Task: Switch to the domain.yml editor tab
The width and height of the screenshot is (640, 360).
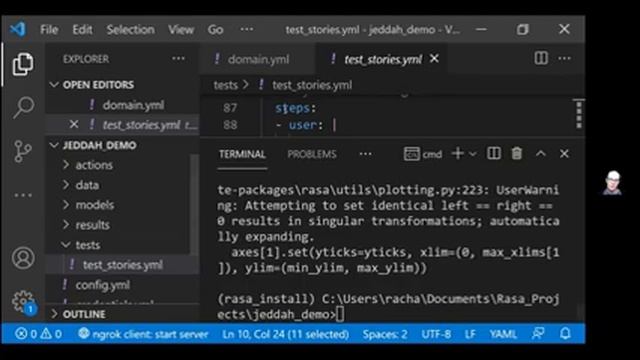Action: [x=258, y=59]
